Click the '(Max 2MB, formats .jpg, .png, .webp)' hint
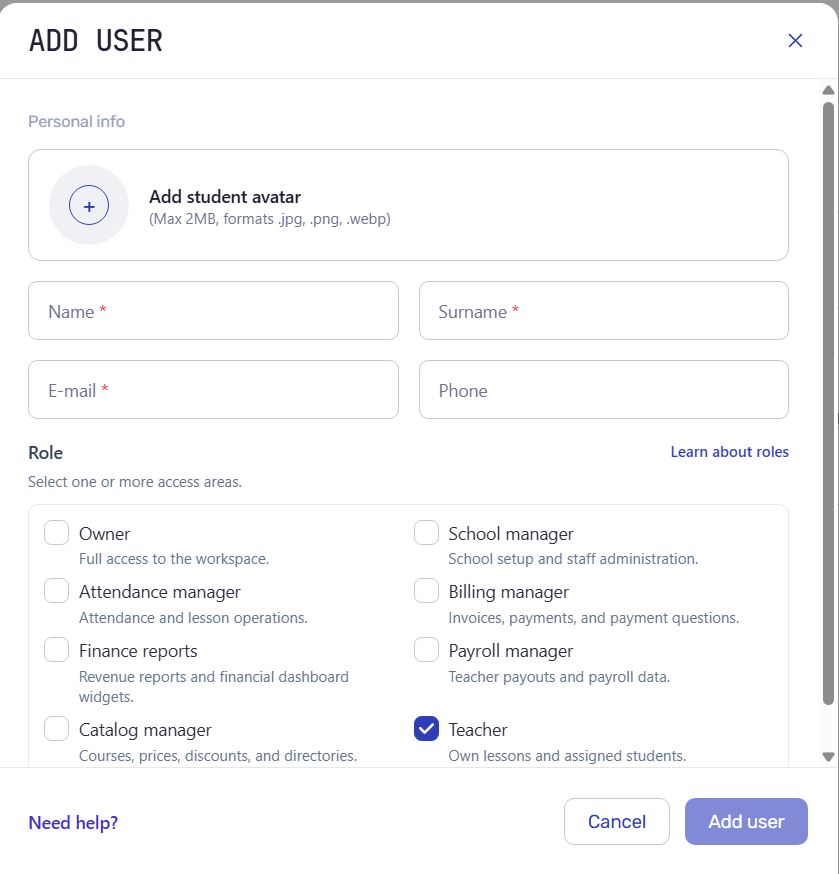Screen dimensions: 839x874 click(x=270, y=218)
